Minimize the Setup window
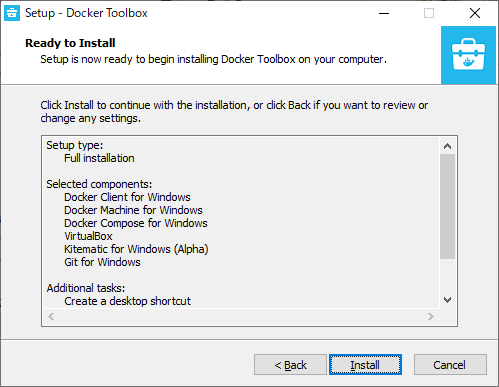 pos(384,13)
